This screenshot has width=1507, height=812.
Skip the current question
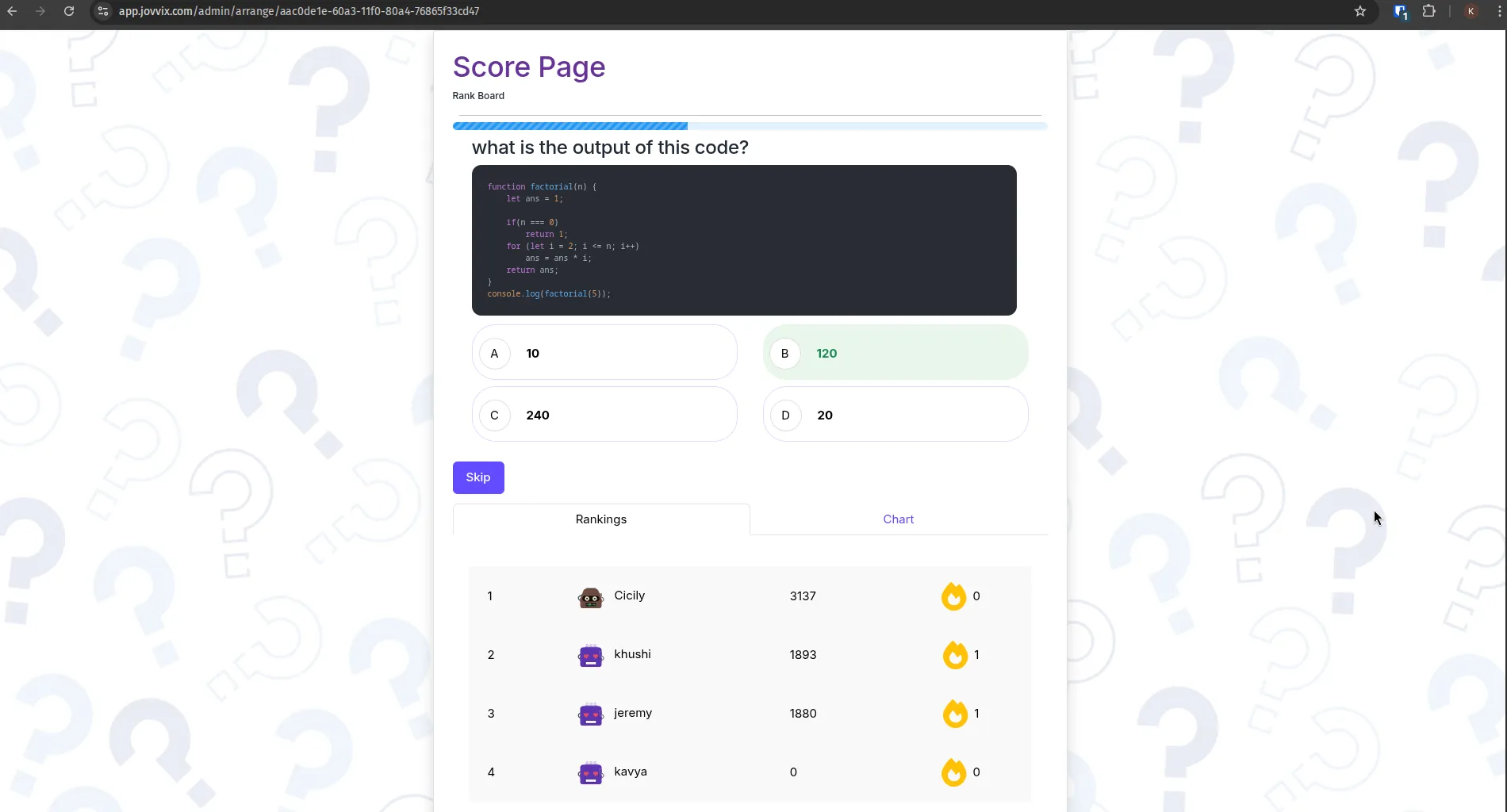click(478, 477)
